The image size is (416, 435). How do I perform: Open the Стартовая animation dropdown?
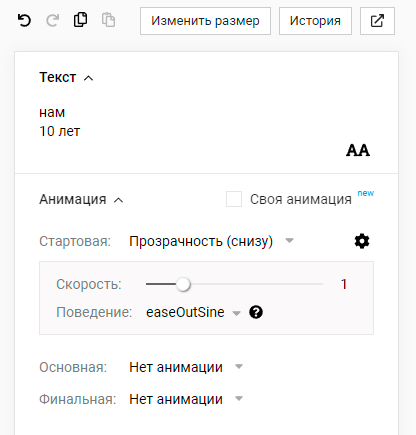coord(211,241)
